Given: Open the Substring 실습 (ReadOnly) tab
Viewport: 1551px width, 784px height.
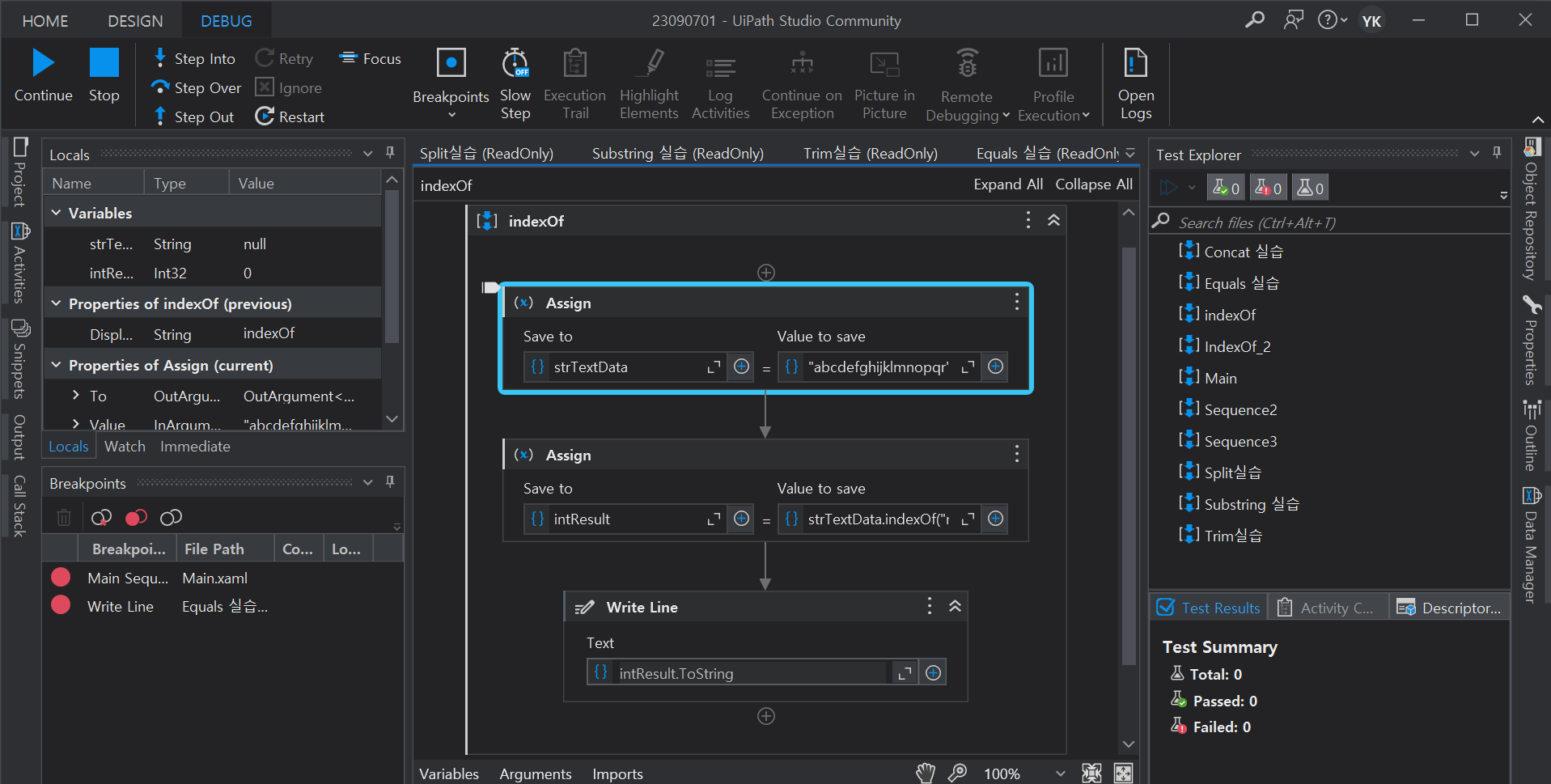Looking at the screenshot, I should [677, 153].
